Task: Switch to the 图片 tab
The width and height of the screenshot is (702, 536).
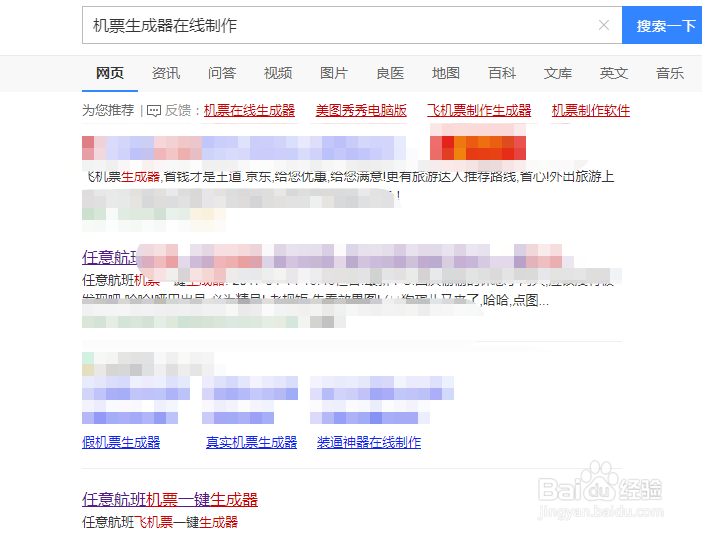Action: coord(334,73)
